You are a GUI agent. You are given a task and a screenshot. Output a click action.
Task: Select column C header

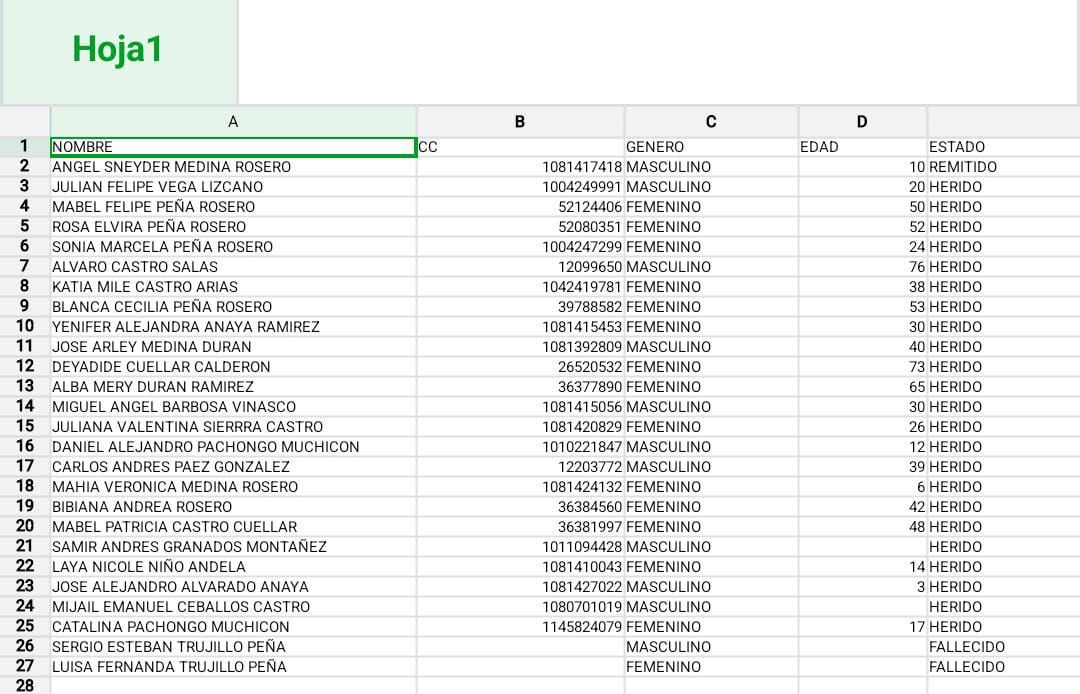coord(711,122)
